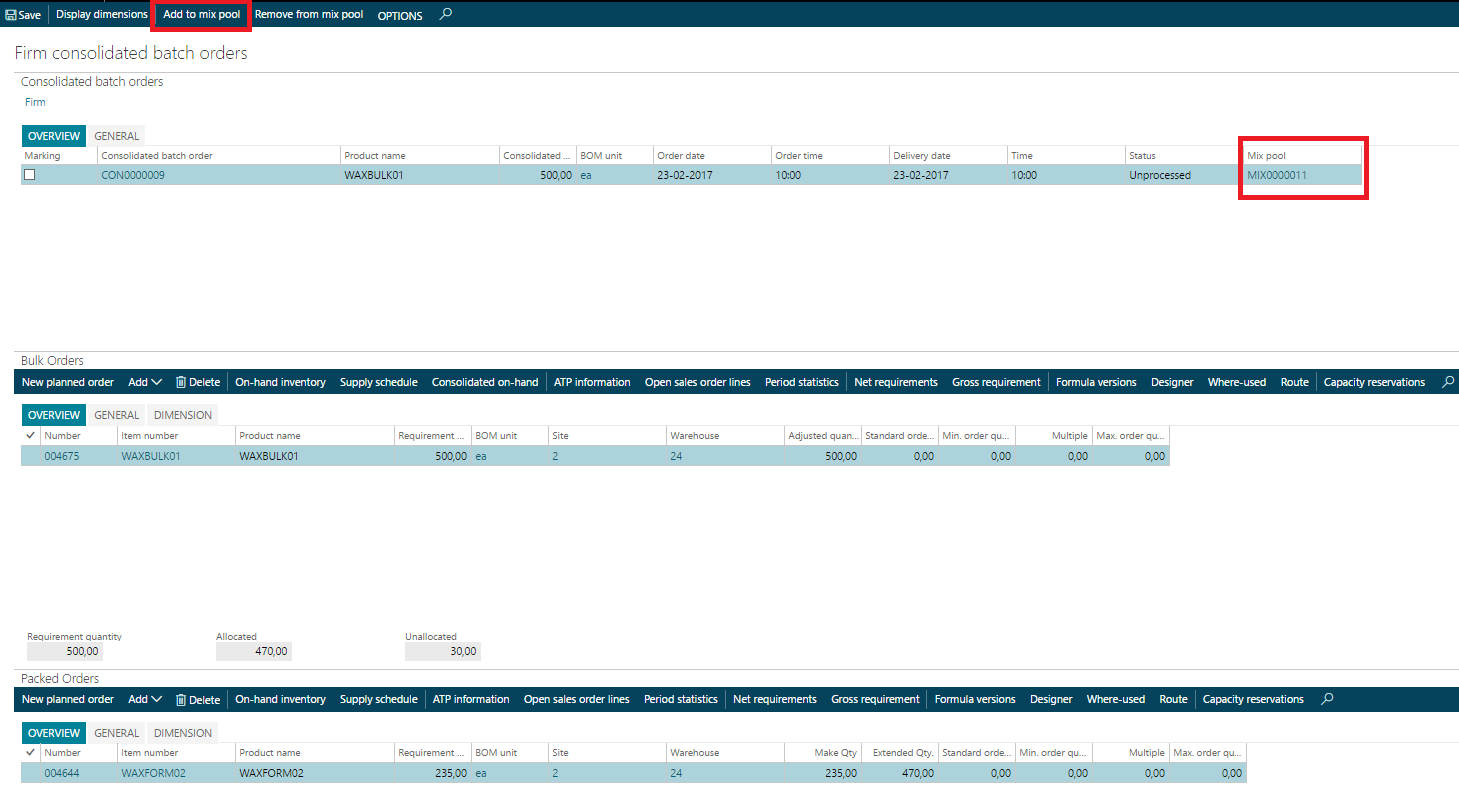
Task: Click the Save disk icon
Action: point(9,13)
